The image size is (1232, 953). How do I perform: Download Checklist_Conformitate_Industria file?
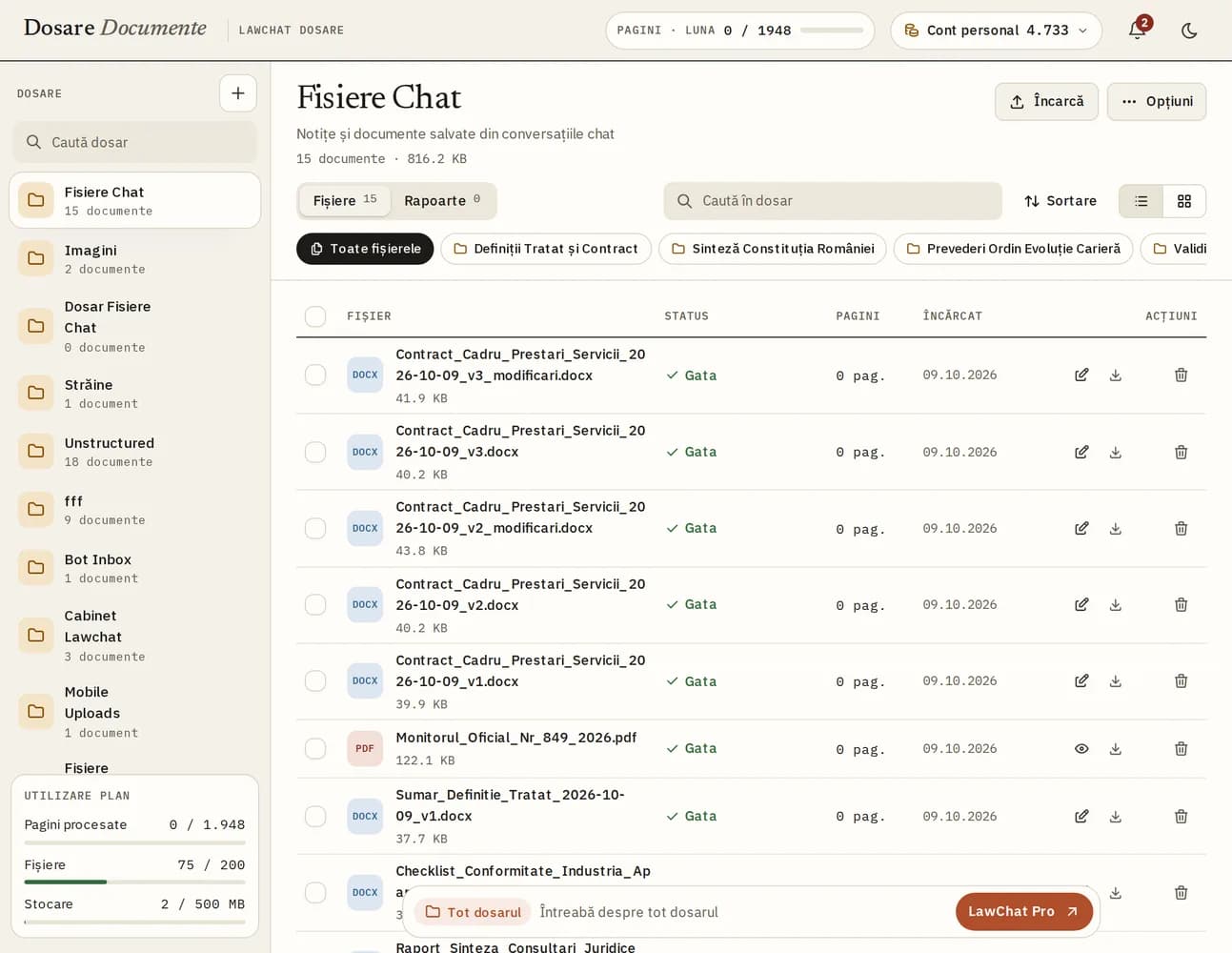[1116, 893]
